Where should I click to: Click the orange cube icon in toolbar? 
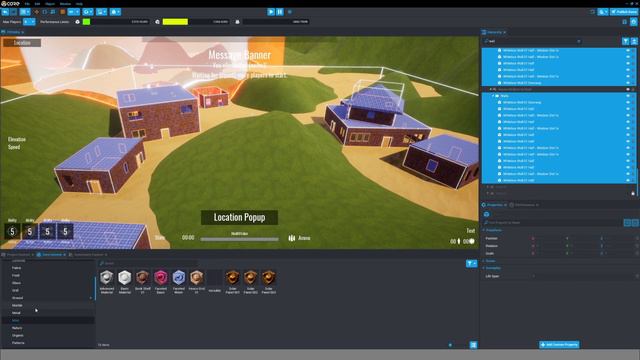[x=62, y=12]
